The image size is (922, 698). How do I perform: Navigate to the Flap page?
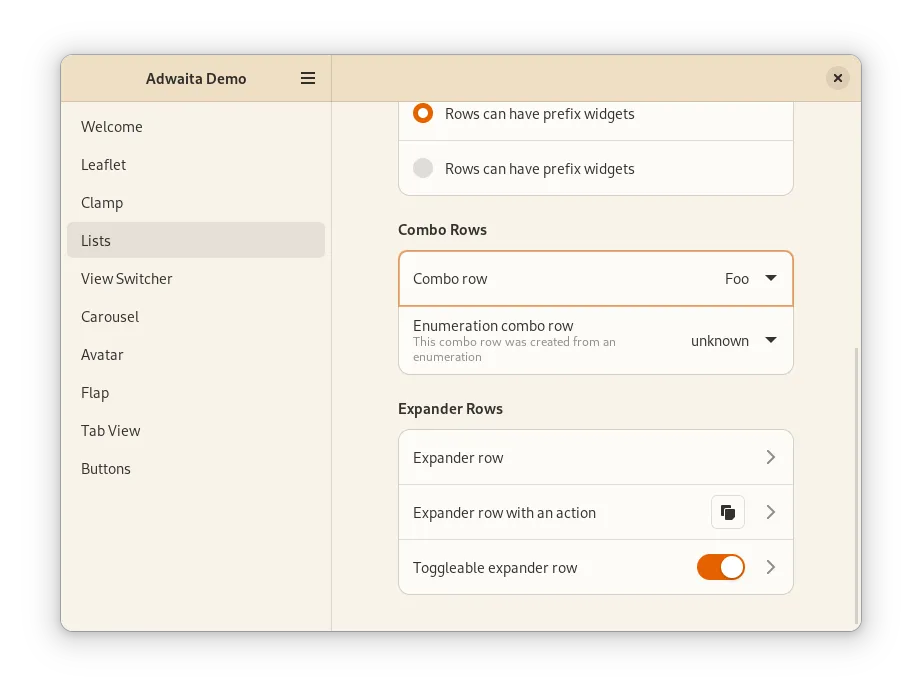95,393
